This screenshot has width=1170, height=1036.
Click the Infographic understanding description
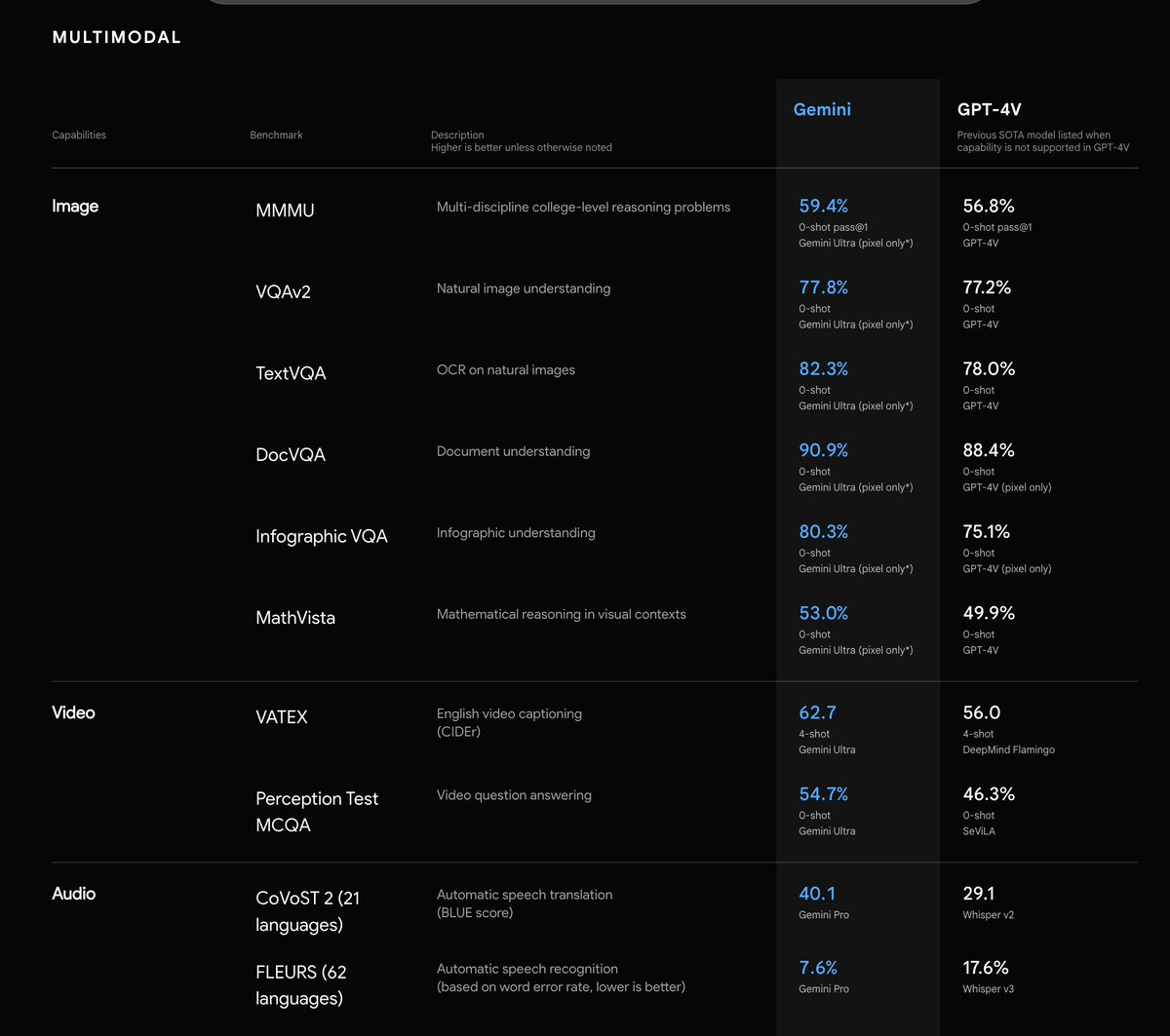click(x=516, y=533)
